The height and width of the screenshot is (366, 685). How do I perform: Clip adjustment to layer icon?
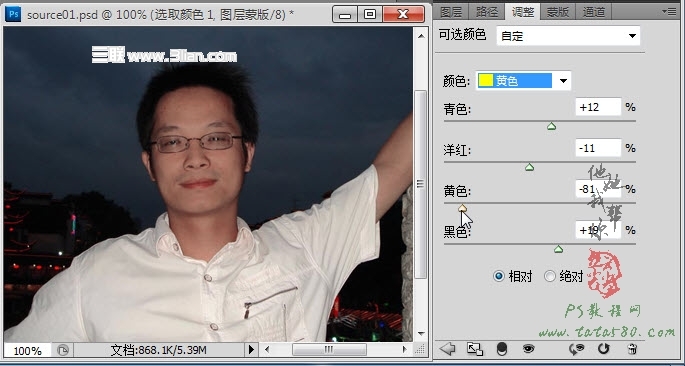502,349
